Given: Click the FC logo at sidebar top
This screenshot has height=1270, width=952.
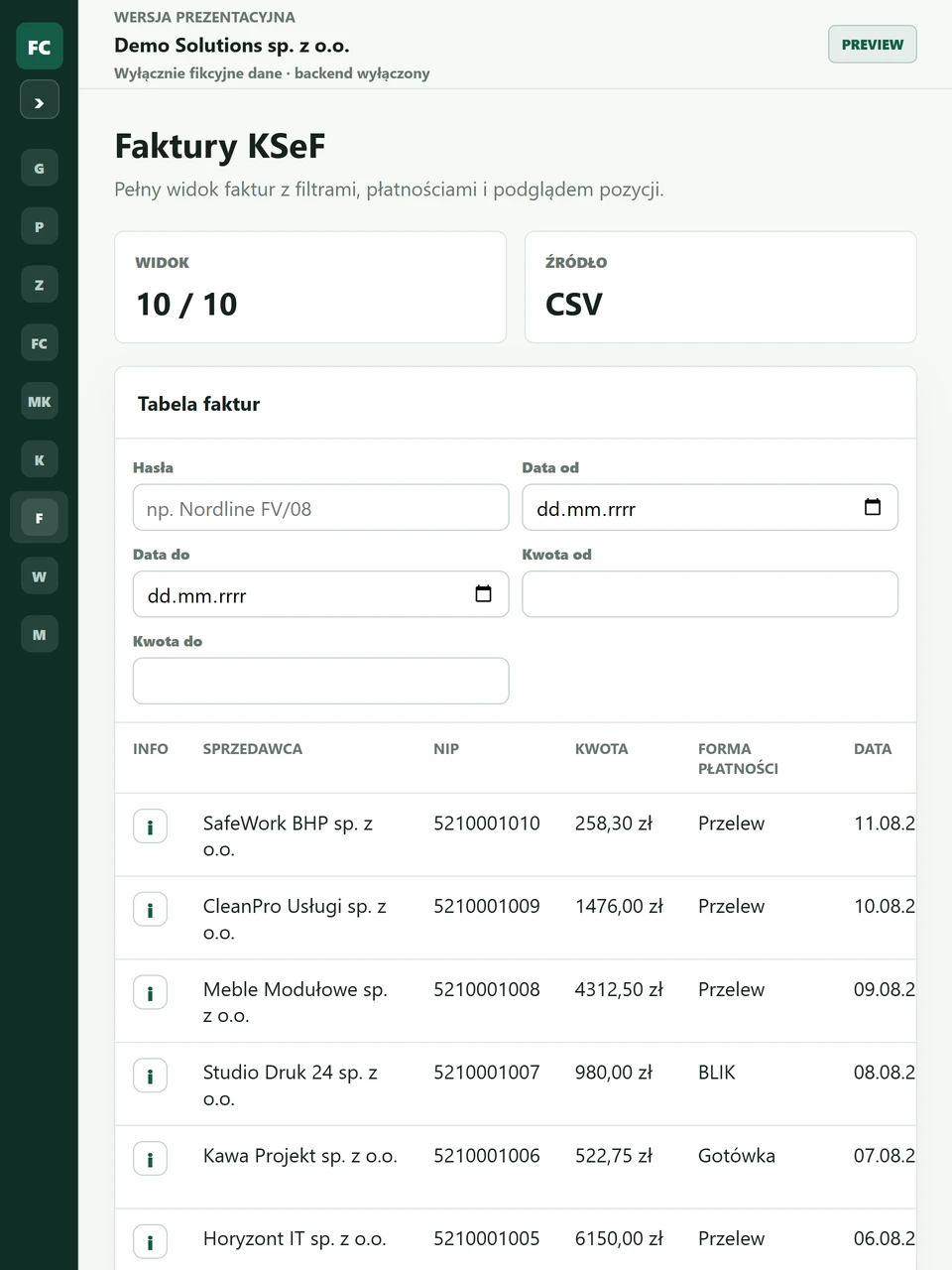Looking at the screenshot, I should point(40,47).
